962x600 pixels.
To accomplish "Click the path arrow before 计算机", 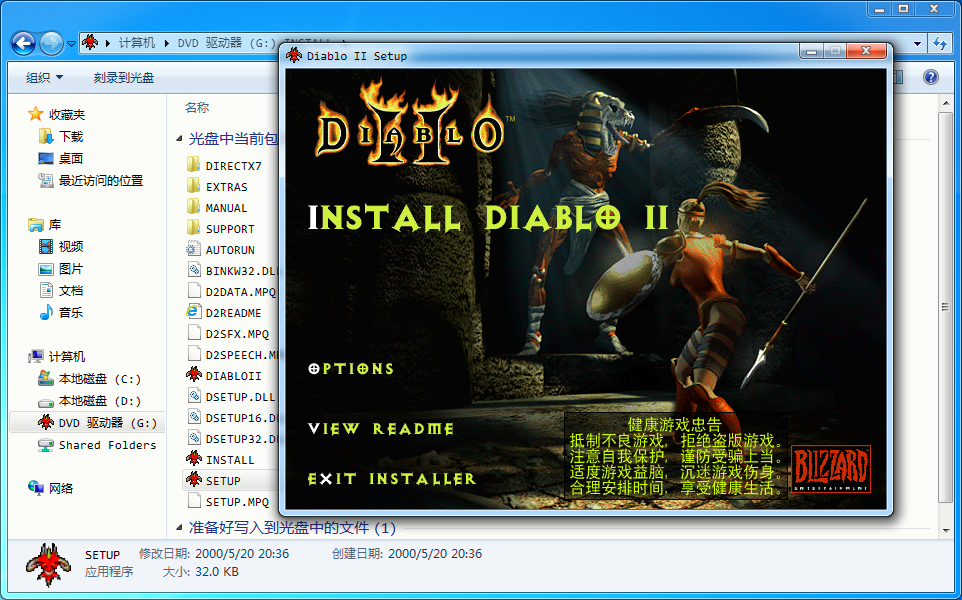I will click(x=108, y=43).
